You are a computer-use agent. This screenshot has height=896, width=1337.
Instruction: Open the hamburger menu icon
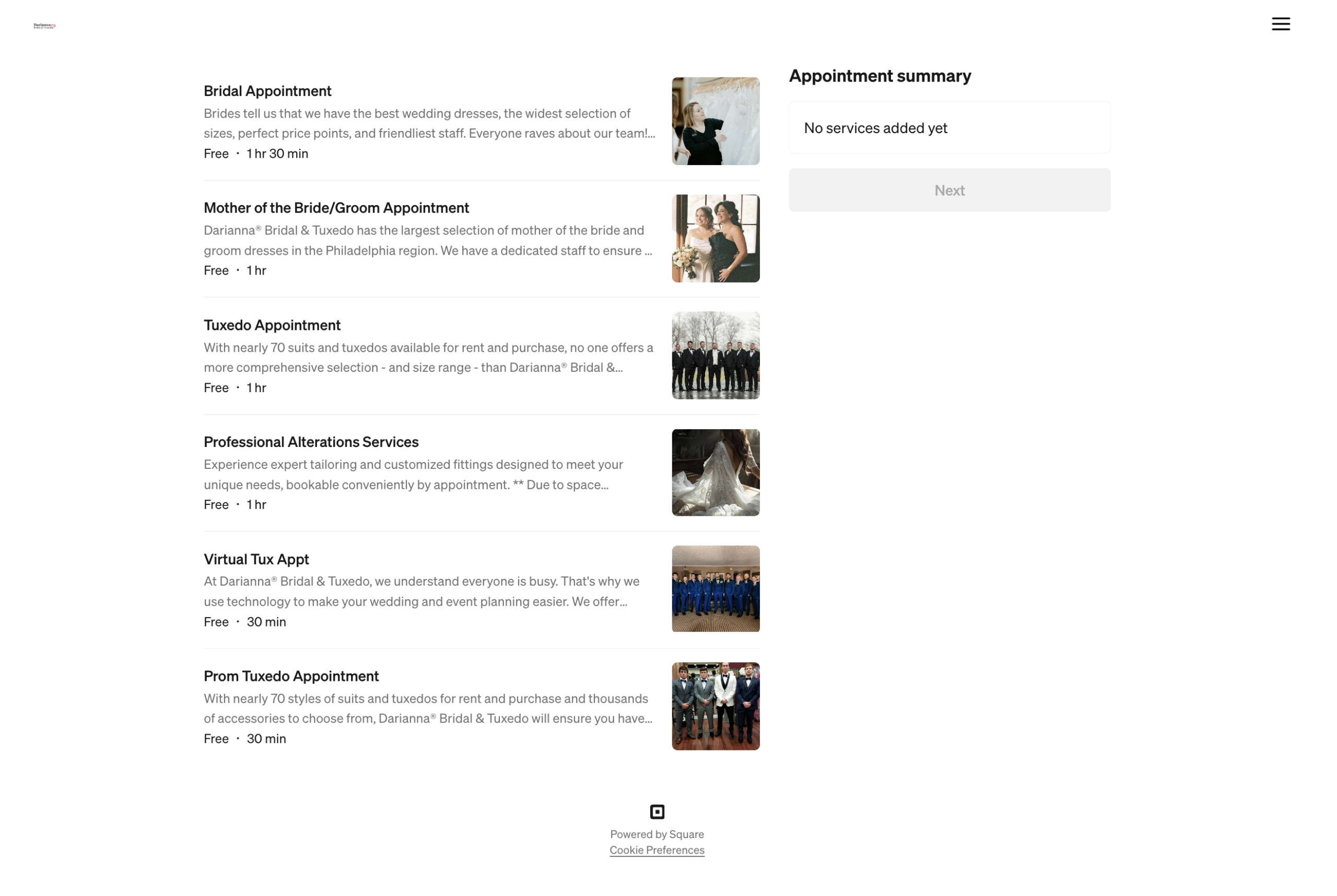pos(1281,24)
